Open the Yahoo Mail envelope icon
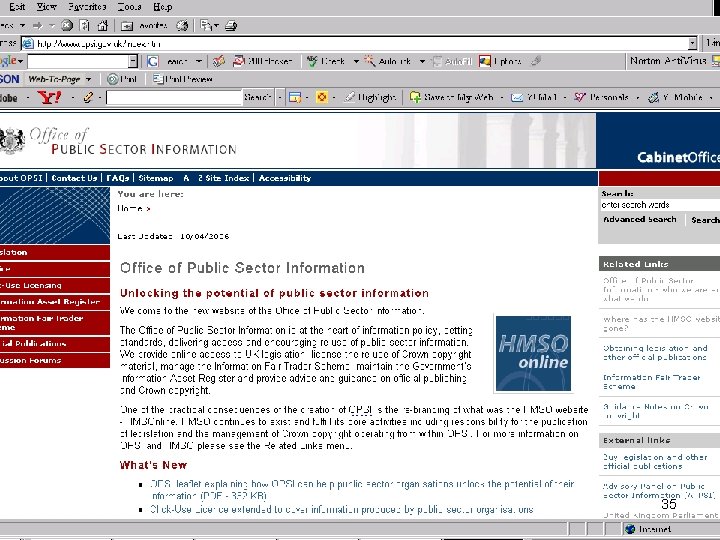720x540 pixels. (x=517, y=97)
